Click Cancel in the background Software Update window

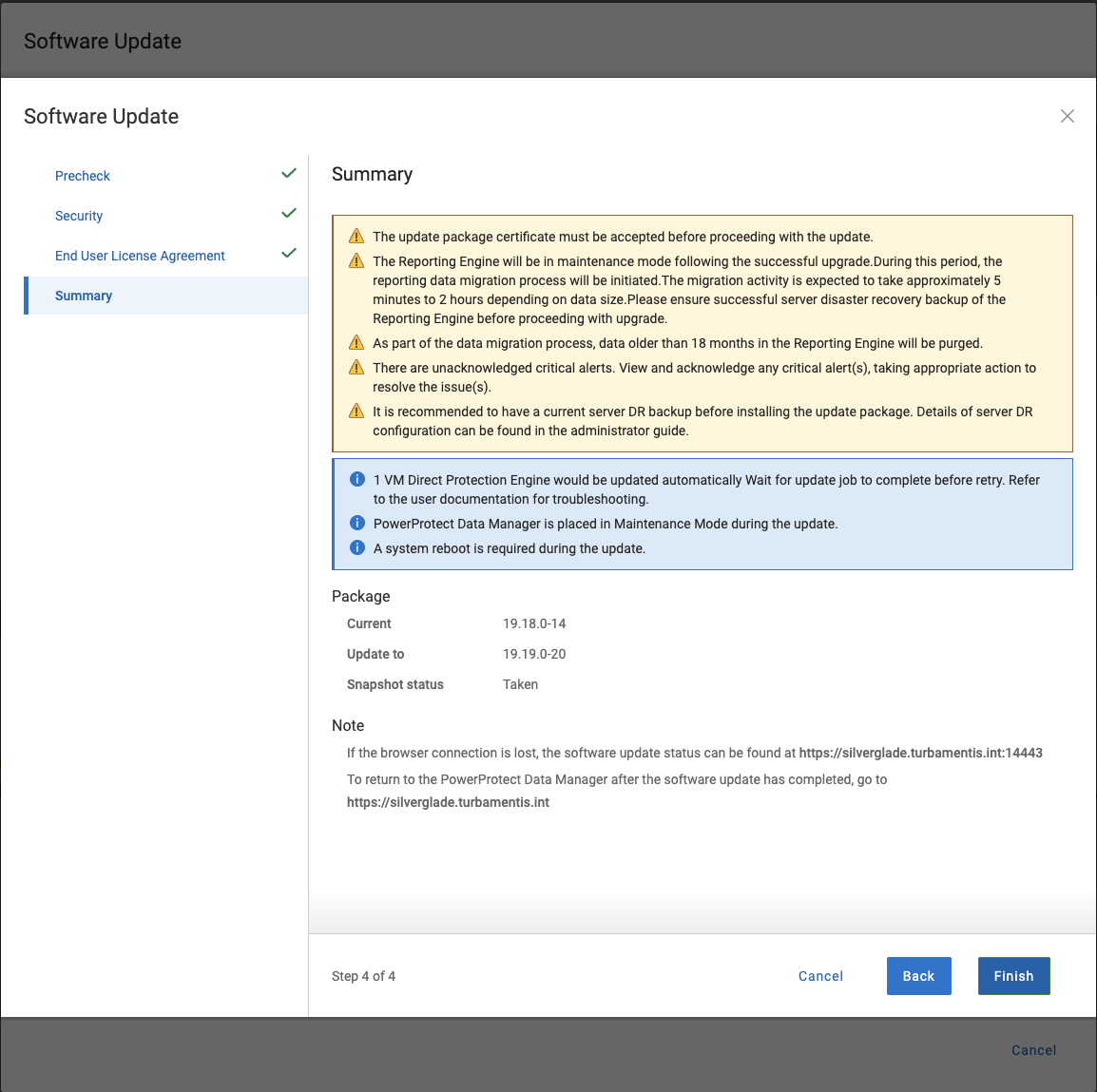tap(1033, 1050)
